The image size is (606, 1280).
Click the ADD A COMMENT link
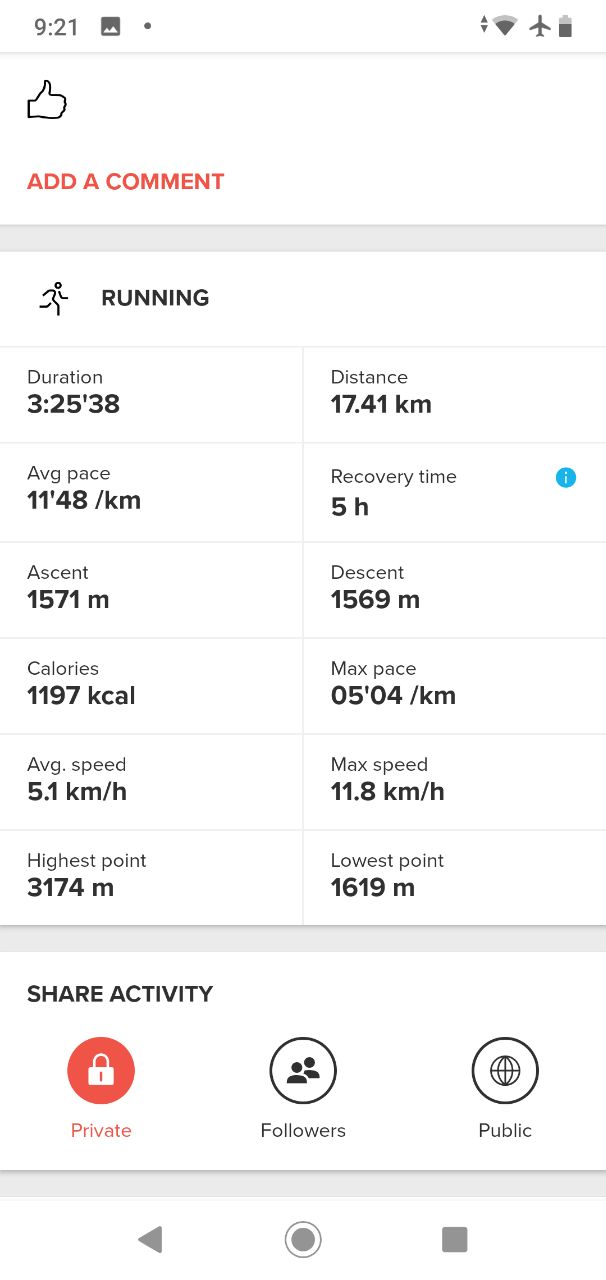[x=126, y=182]
